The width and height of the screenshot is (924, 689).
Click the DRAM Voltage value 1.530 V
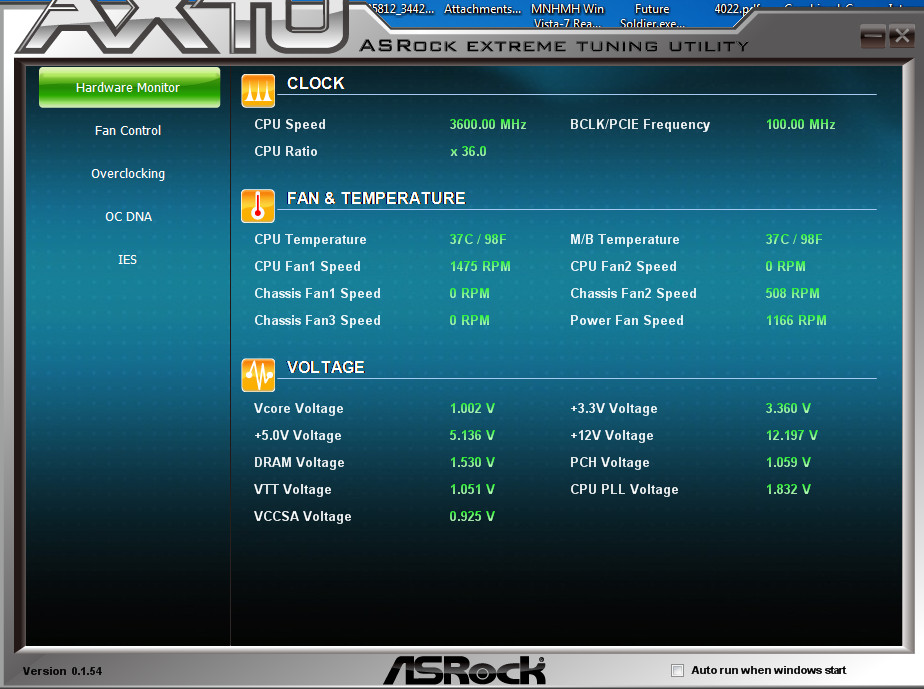point(472,463)
